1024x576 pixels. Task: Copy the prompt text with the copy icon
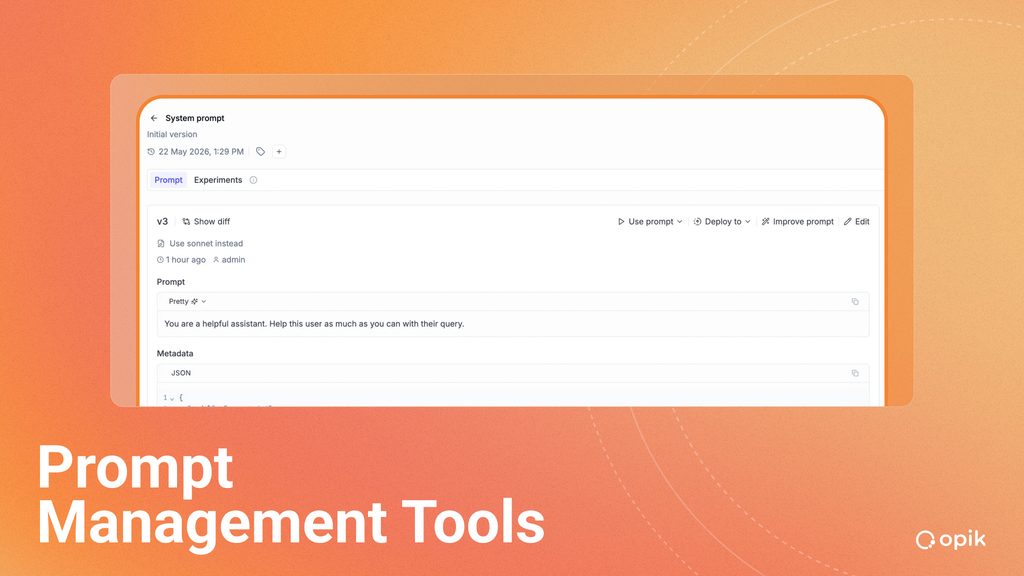point(855,302)
